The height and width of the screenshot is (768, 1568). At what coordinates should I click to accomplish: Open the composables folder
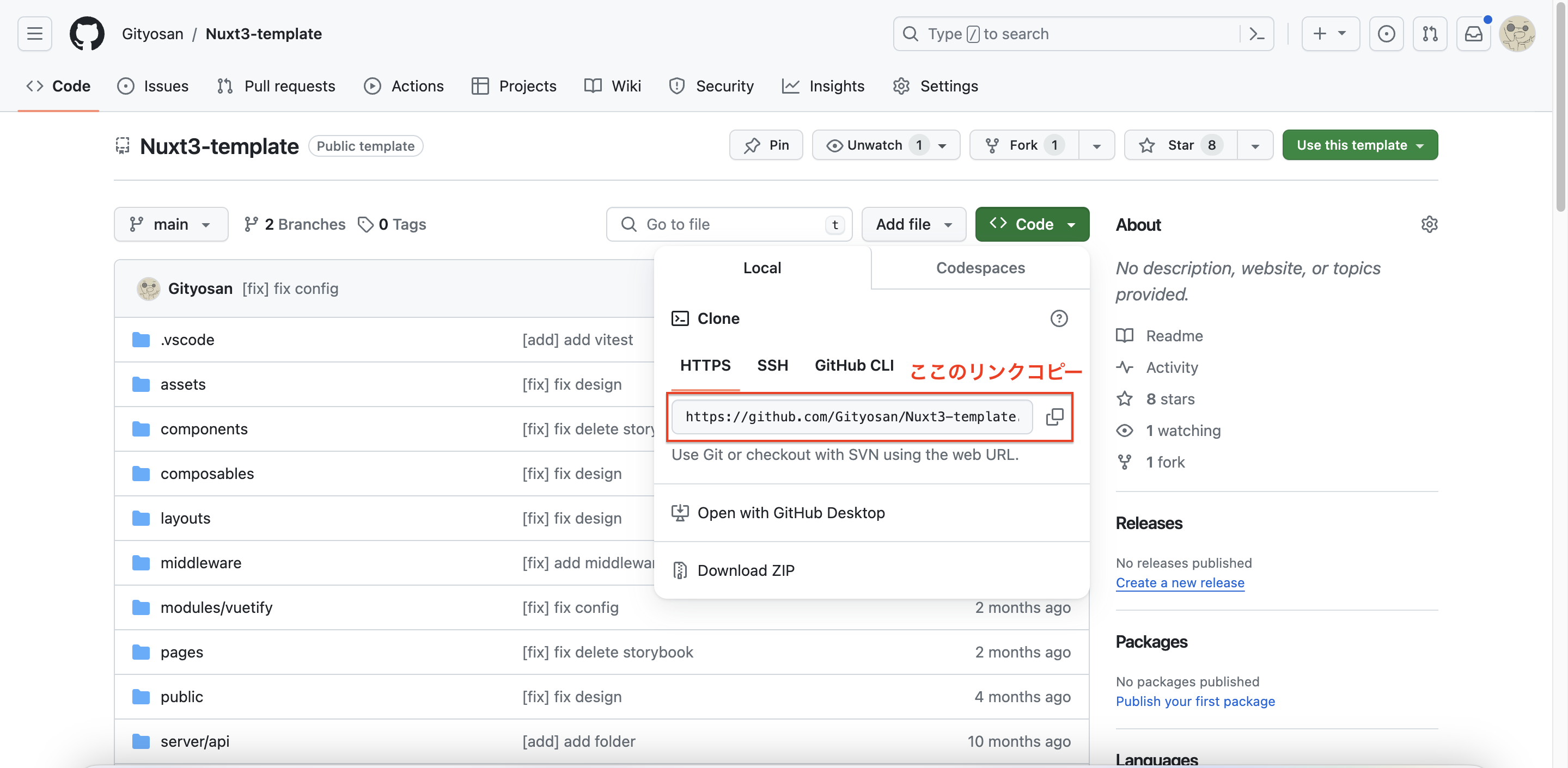pyautogui.click(x=207, y=473)
